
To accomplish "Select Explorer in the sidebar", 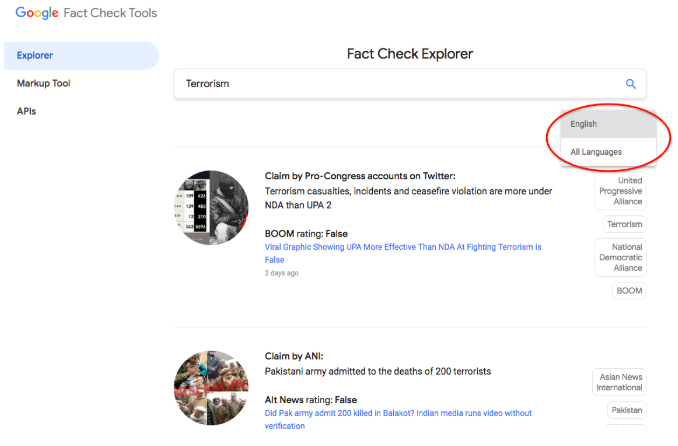I will point(81,55).
